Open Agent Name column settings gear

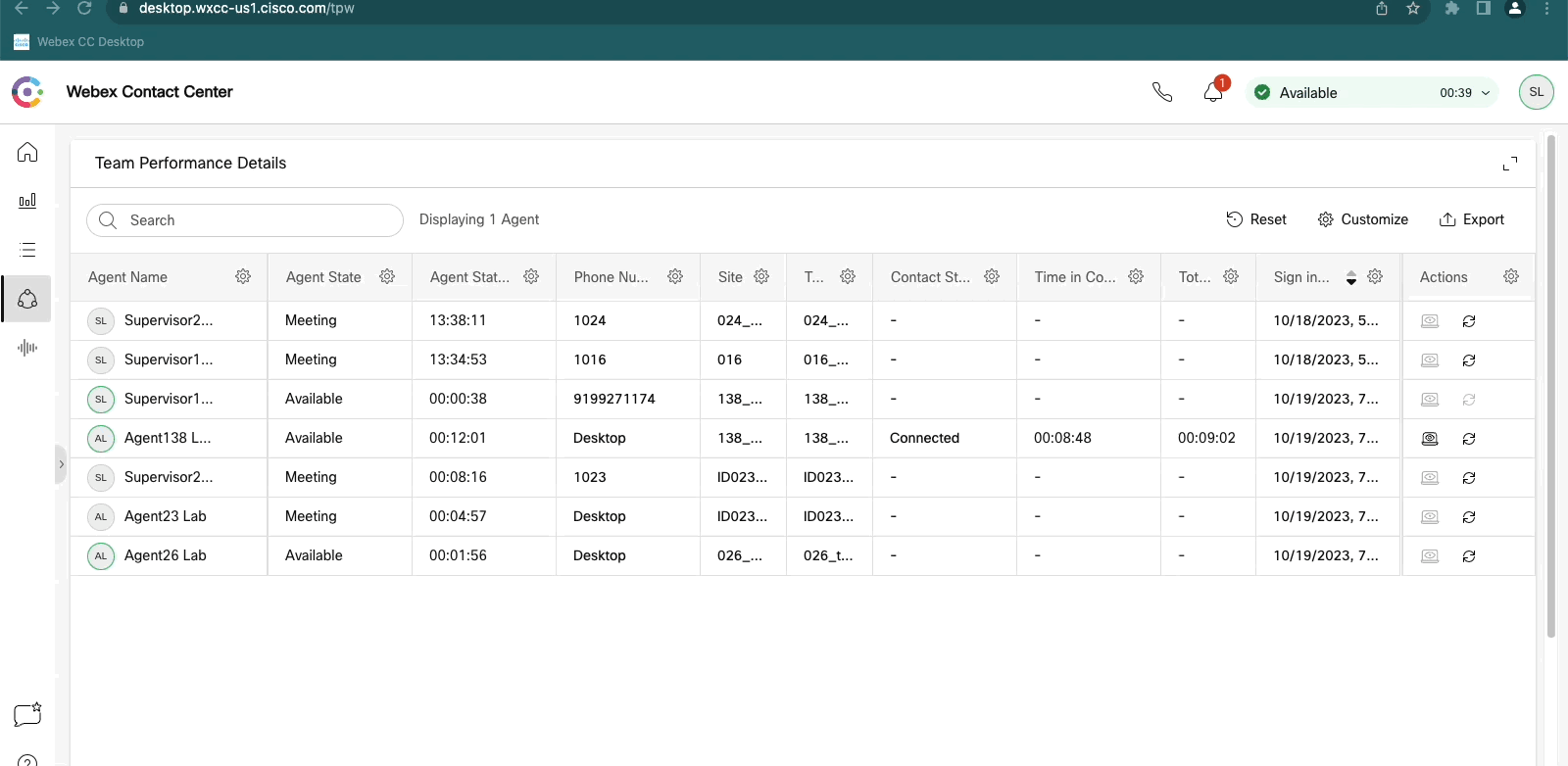(x=243, y=277)
